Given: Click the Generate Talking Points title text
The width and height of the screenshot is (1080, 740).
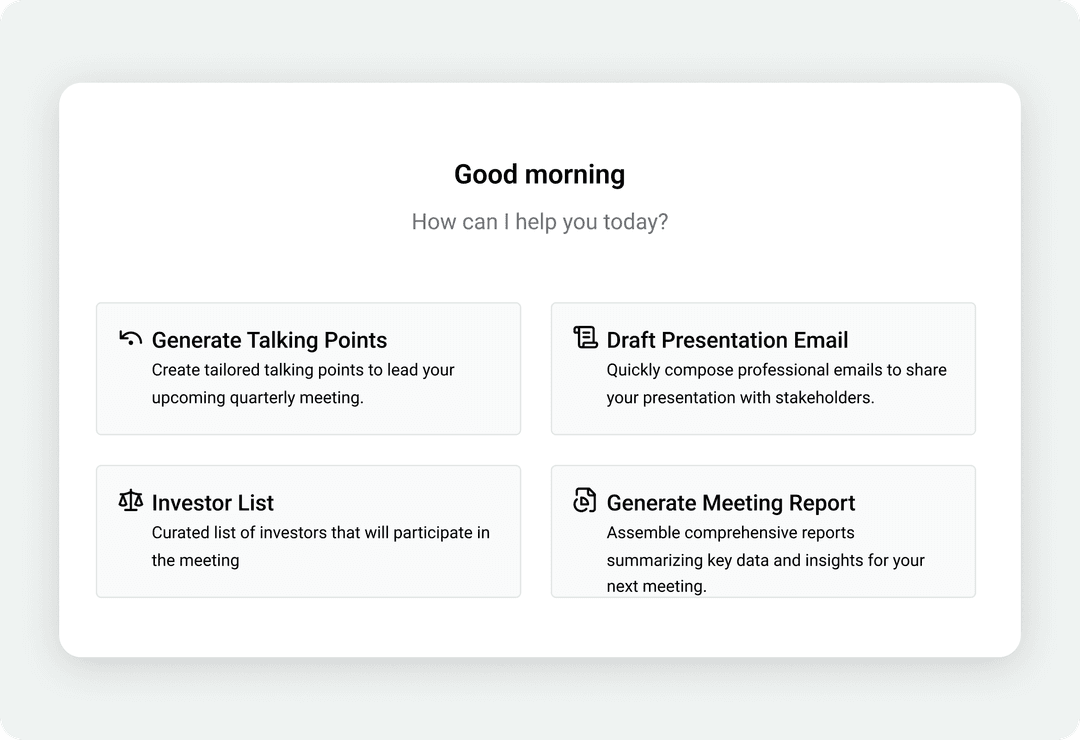Looking at the screenshot, I should [x=268, y=340].
